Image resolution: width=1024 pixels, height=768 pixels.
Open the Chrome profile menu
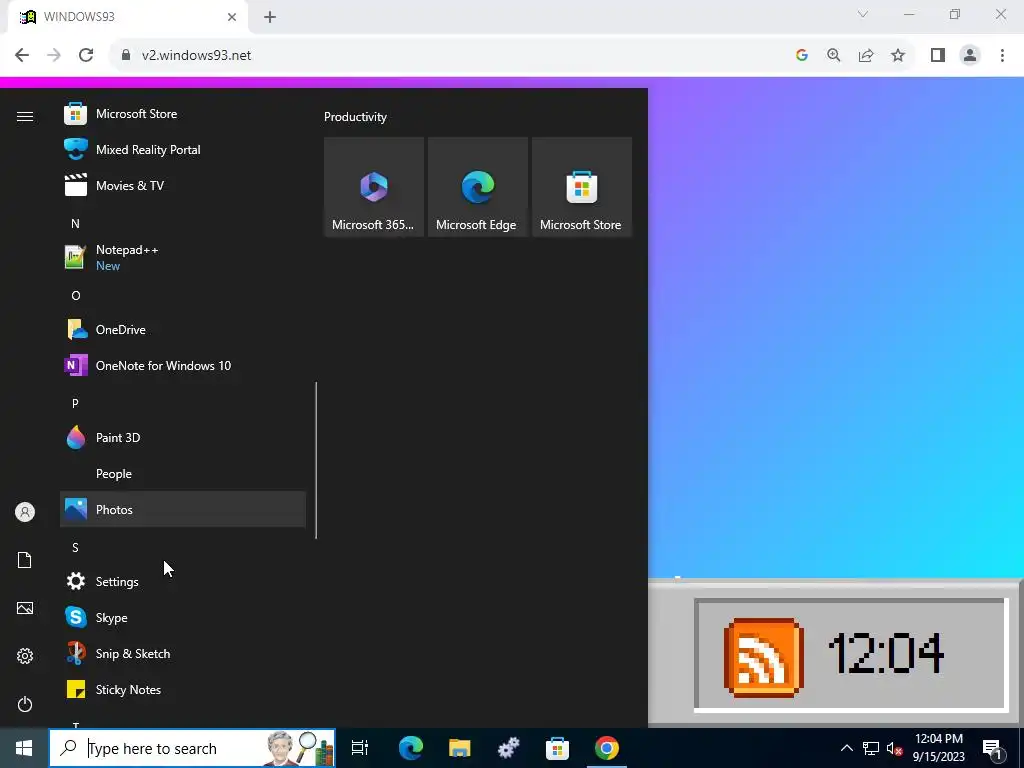tap(970, 55)
